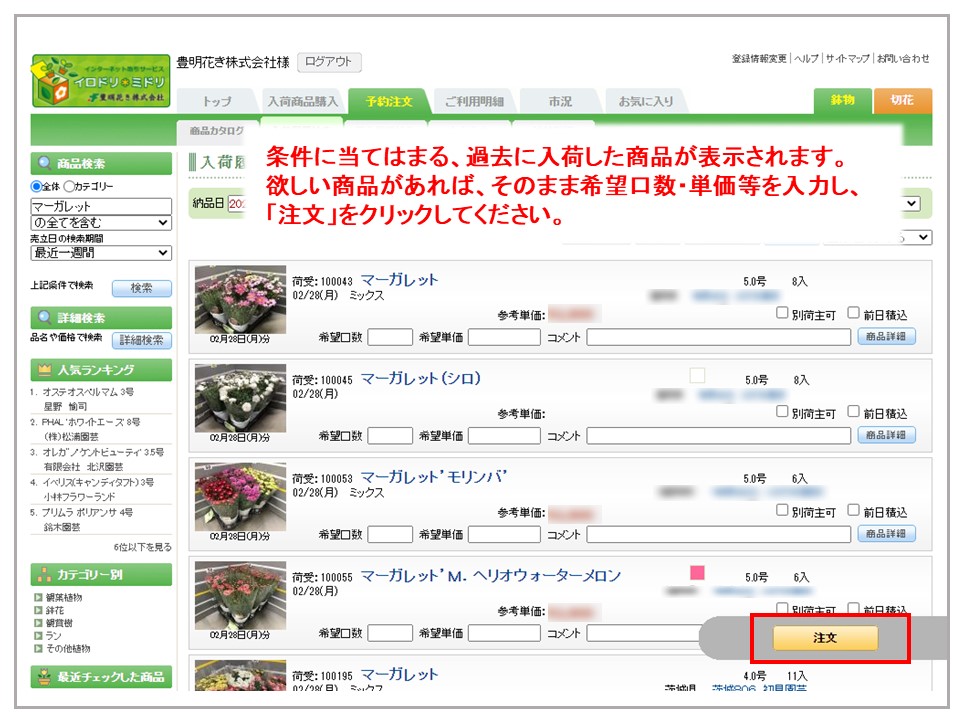Open the 最近一週間 search period dropdown
This screenshot has height=720, width=960.
click(101, 254)
